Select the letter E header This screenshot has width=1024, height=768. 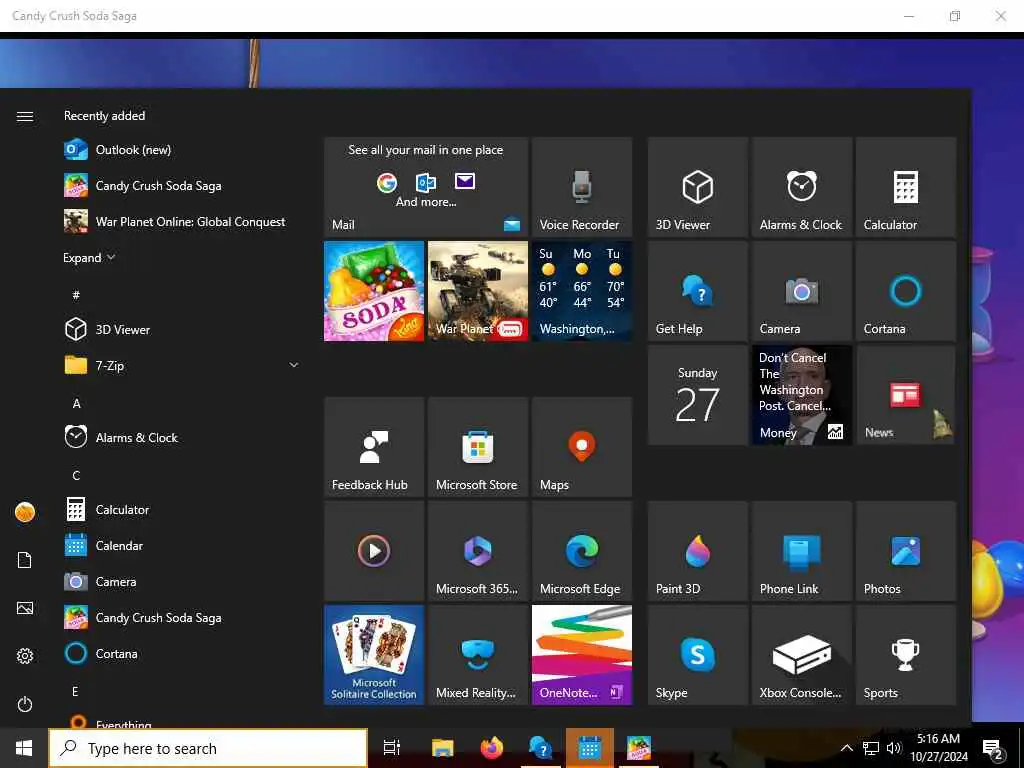[x=75, y=691]
